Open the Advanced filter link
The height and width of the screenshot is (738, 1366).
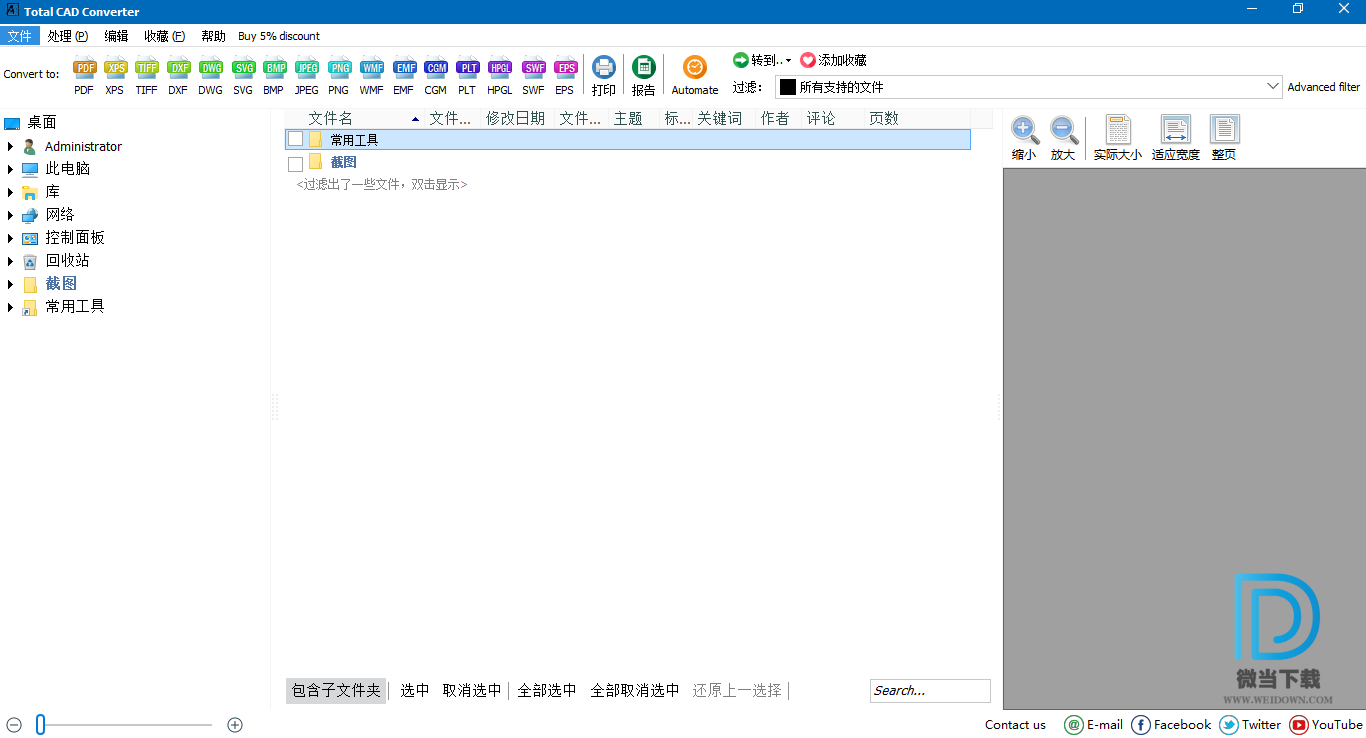point(1324,87)
